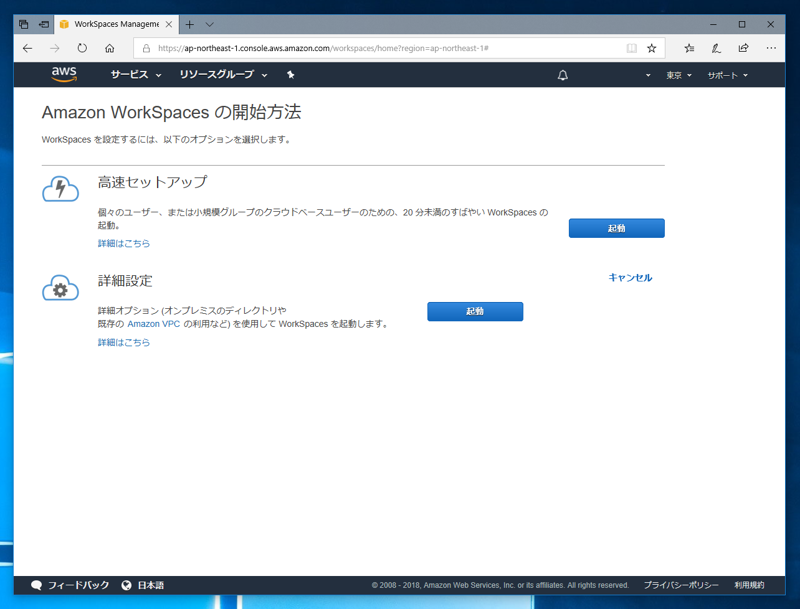Open the 利用規約 link
Viewport: 800px width, 609px height.
tap(749, 585)
